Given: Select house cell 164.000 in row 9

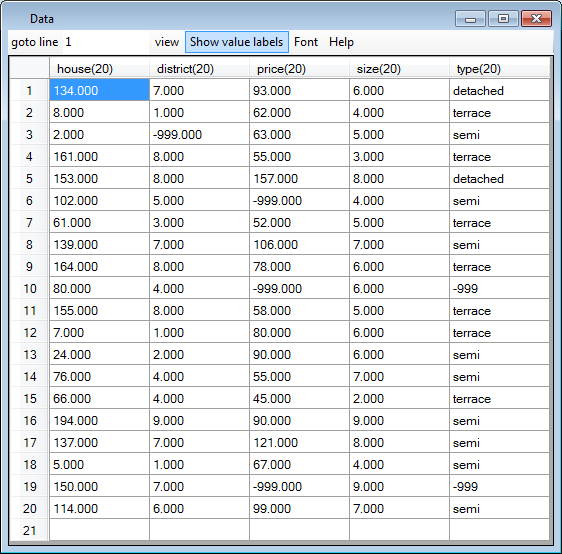Looking at the screenshot, I should [99, 266].
